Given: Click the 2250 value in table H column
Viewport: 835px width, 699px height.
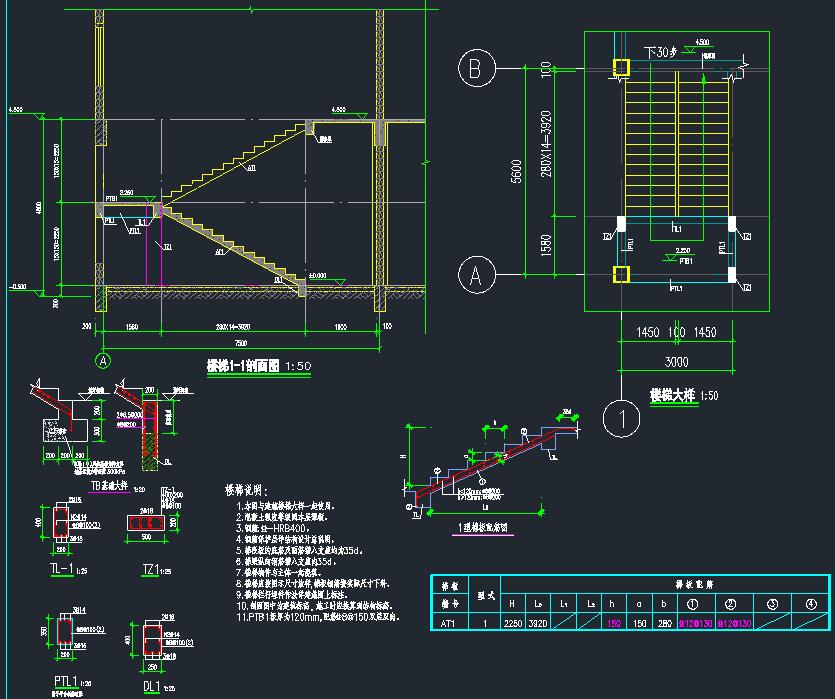Looking at the screenshot, I should [x=513, y=621].
